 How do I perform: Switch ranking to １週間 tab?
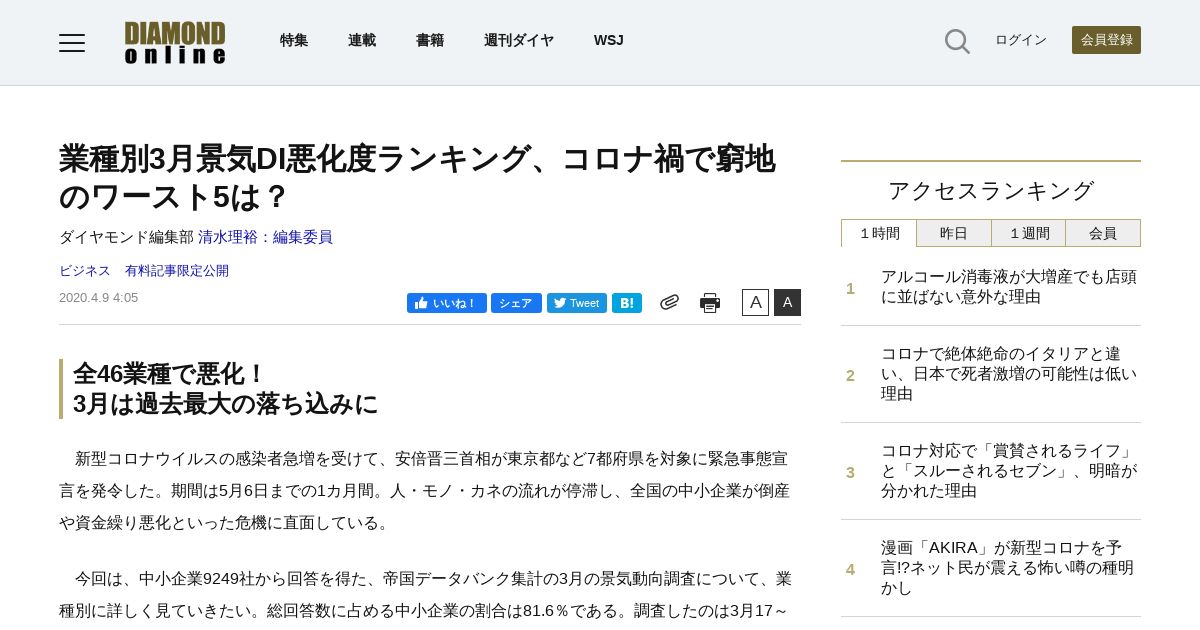tap(1029, 233)
